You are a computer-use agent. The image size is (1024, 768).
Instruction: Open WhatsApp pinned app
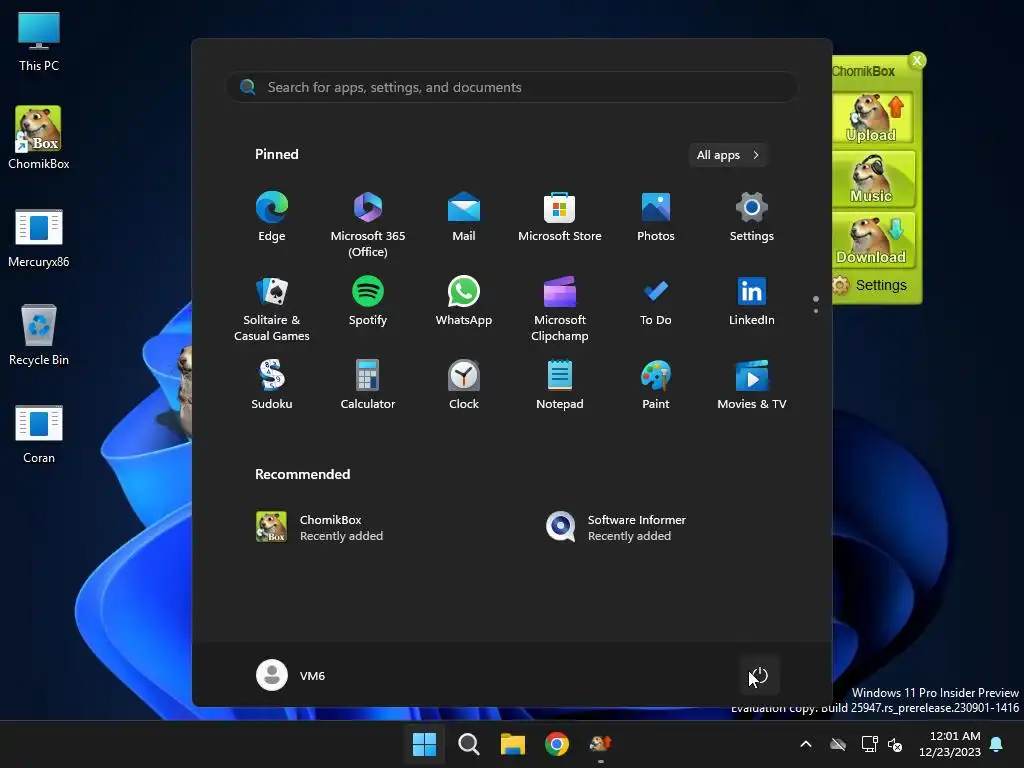point(464,301)
